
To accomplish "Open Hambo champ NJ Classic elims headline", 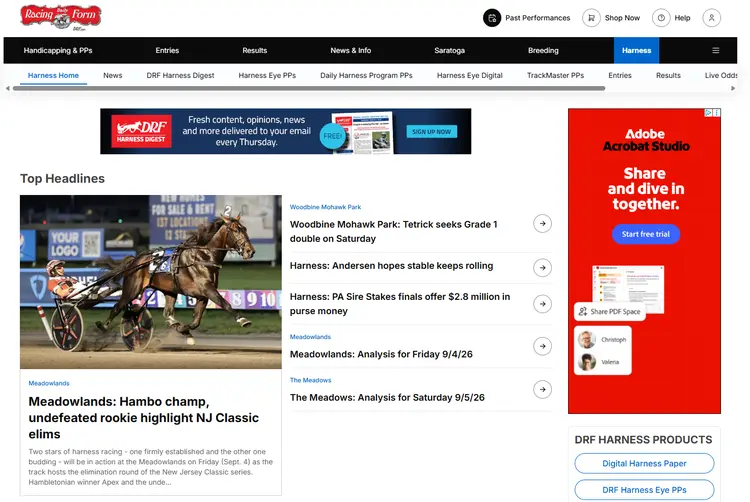I will tap(143, 418).
